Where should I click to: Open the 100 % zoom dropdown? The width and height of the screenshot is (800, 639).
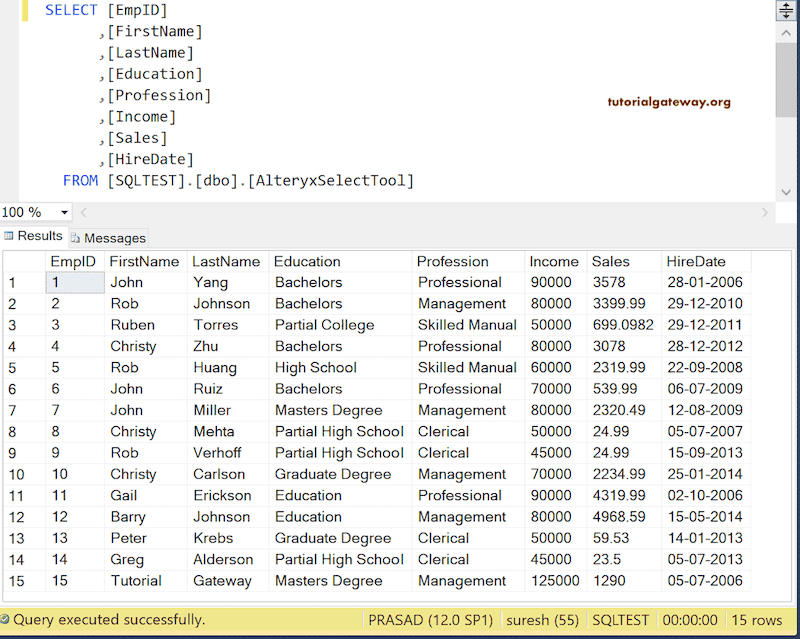point(65,212)
